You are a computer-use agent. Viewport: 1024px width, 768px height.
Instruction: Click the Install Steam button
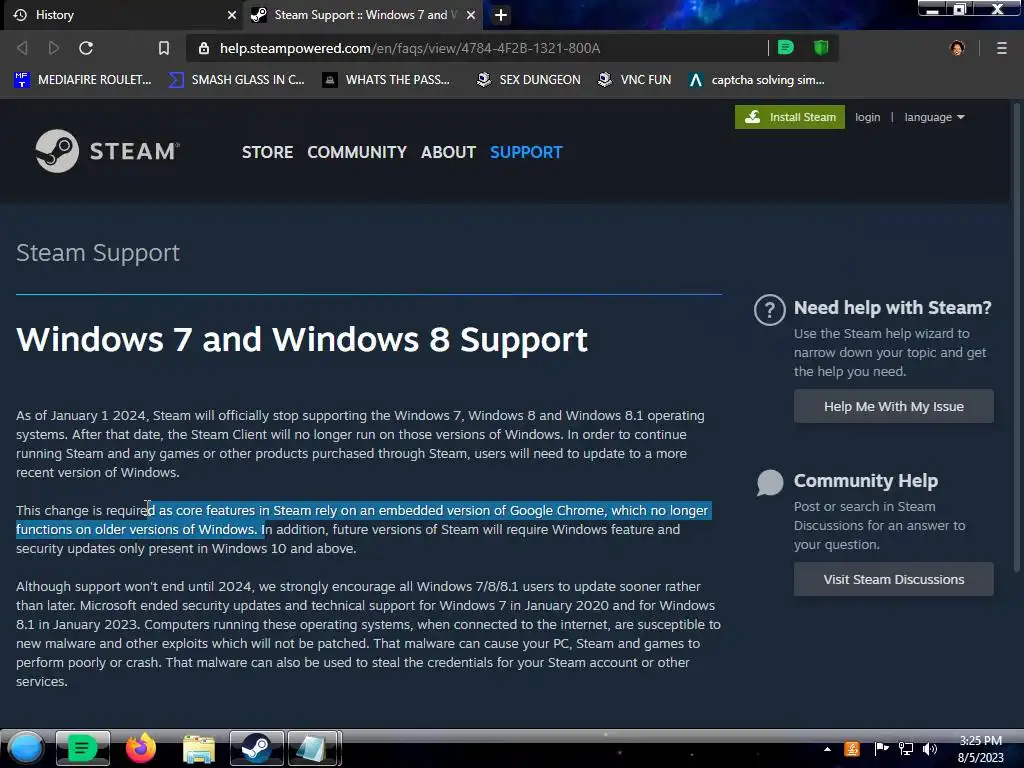click(790, 117)
